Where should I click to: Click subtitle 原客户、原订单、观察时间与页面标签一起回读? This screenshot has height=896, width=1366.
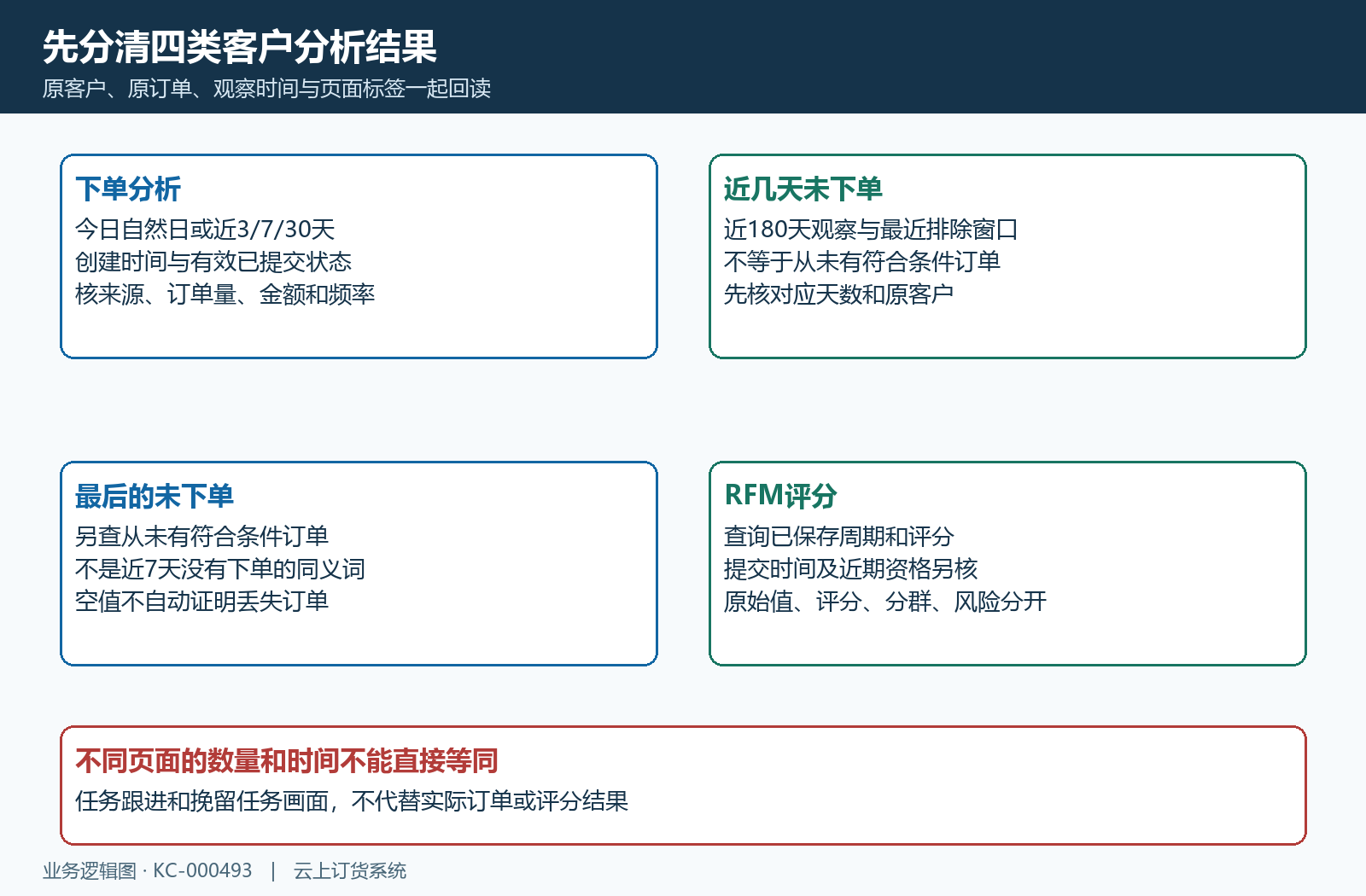click(x=266, y=89)
